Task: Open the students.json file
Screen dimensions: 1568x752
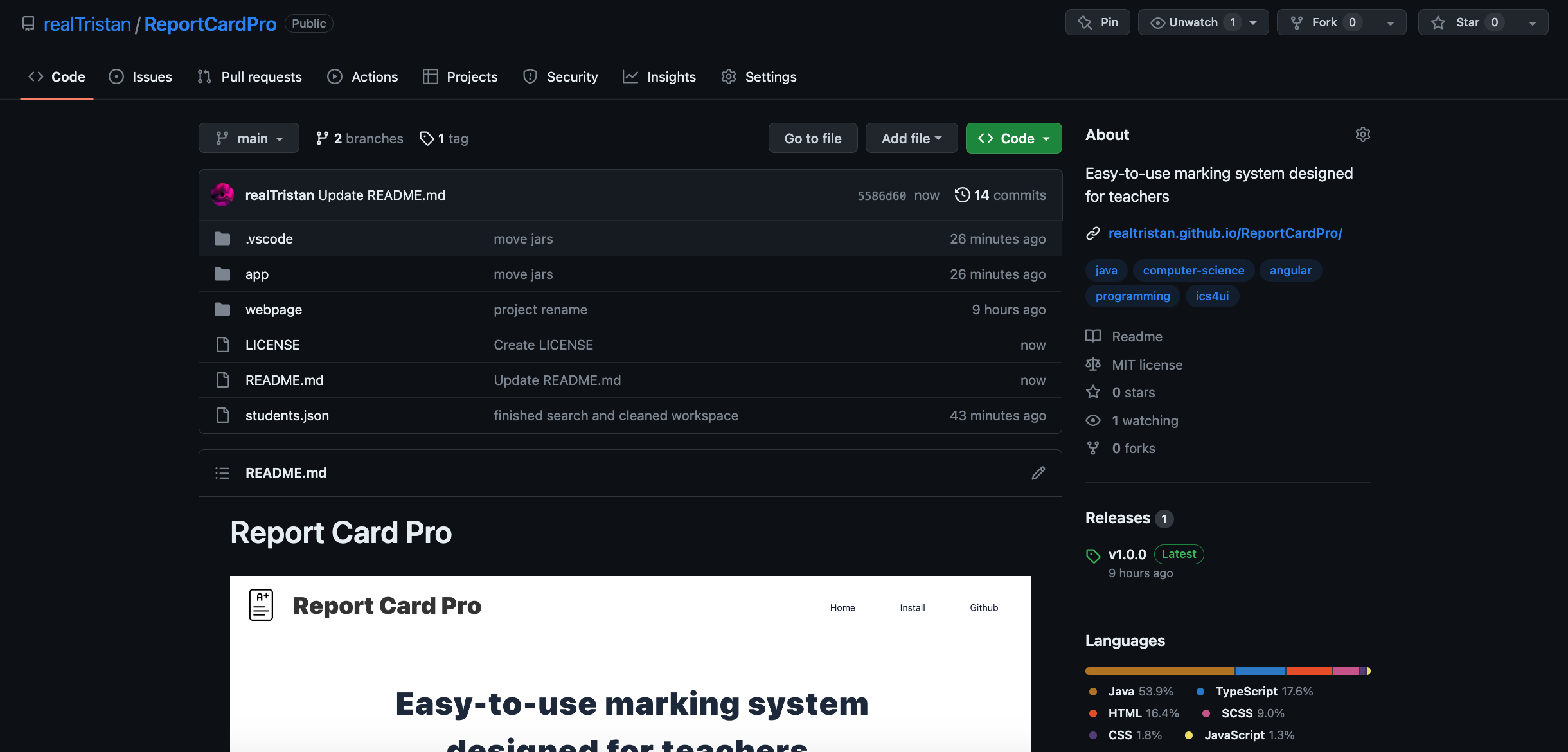Action: [287, 415]
